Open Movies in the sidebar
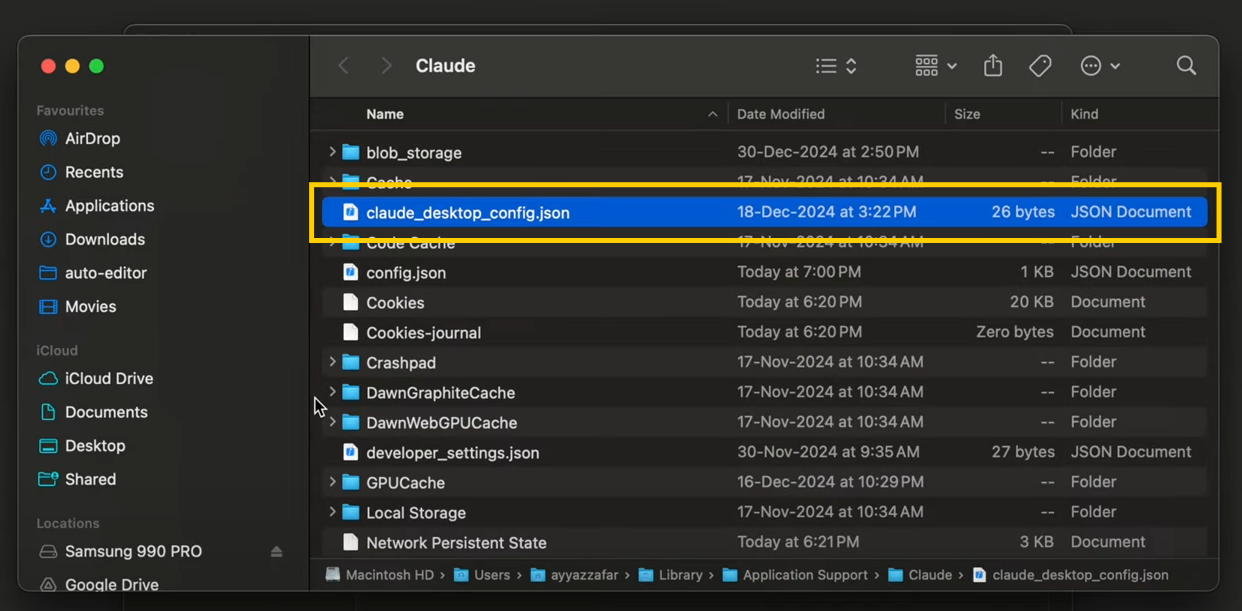This screenshot has height=611, width=1242. click(x=91, y=307)
